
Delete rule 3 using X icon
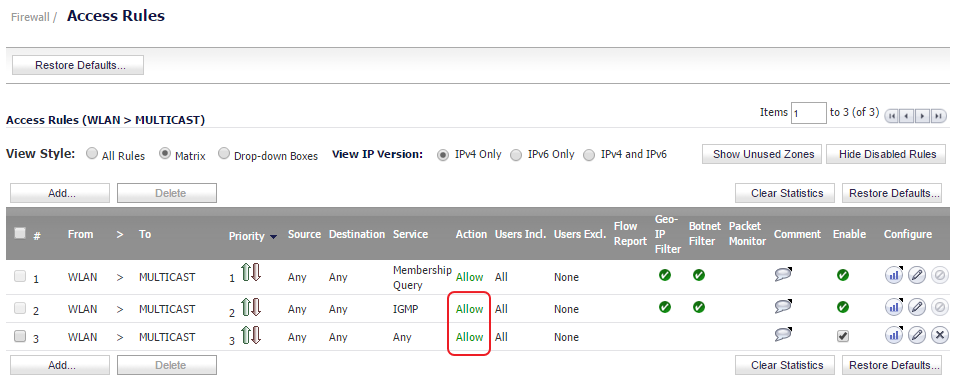940,335
